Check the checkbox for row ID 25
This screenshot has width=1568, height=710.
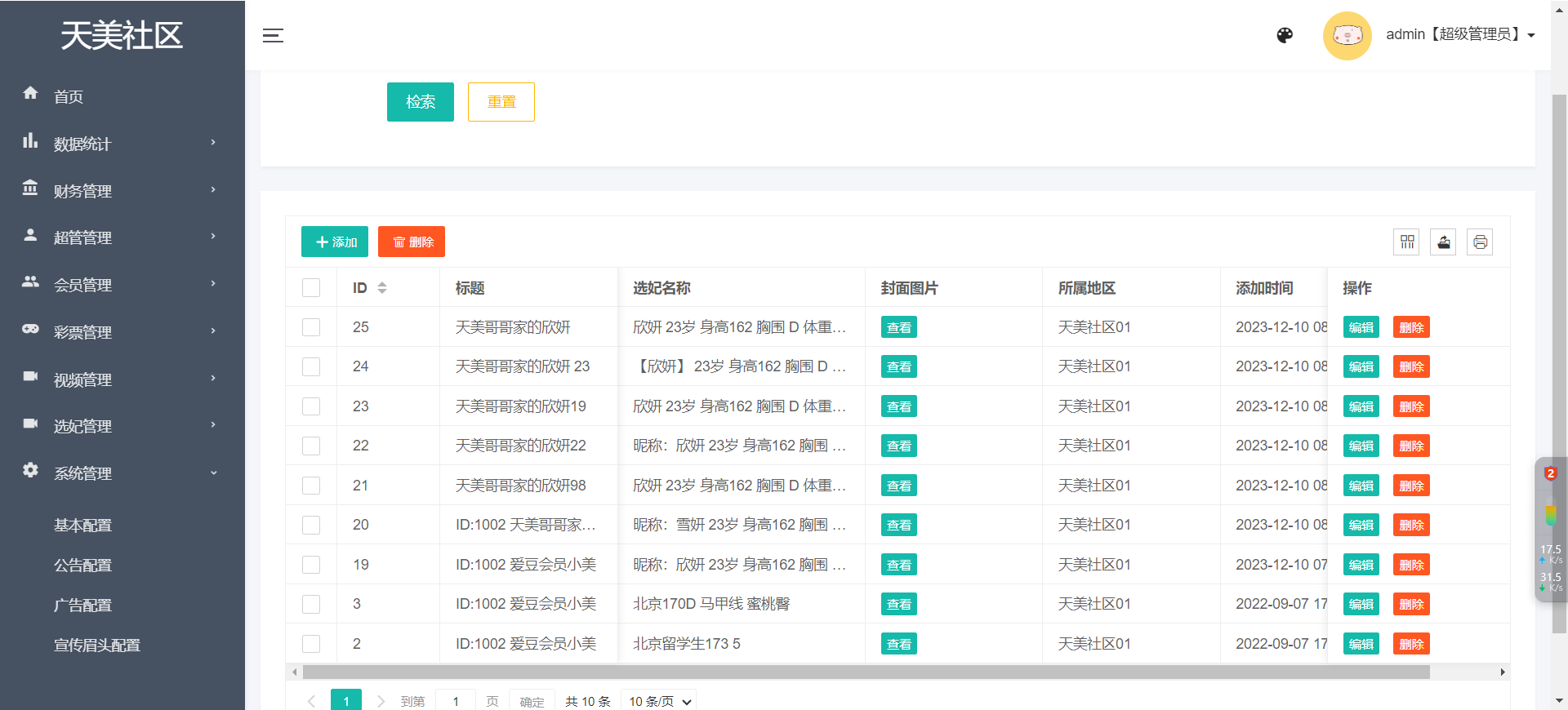(311, 327)
